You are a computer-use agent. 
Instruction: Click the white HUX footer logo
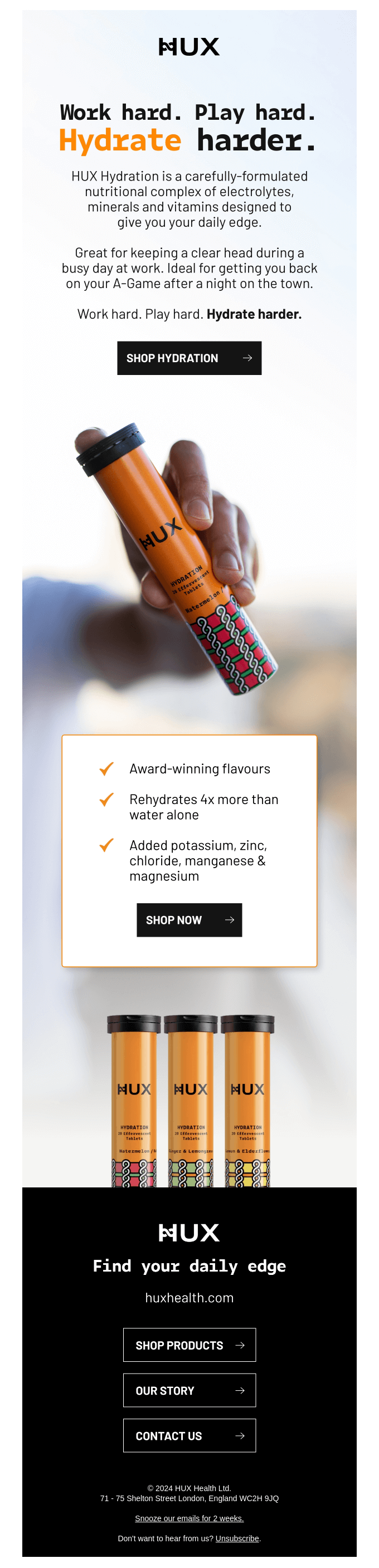coord(189,1233)
